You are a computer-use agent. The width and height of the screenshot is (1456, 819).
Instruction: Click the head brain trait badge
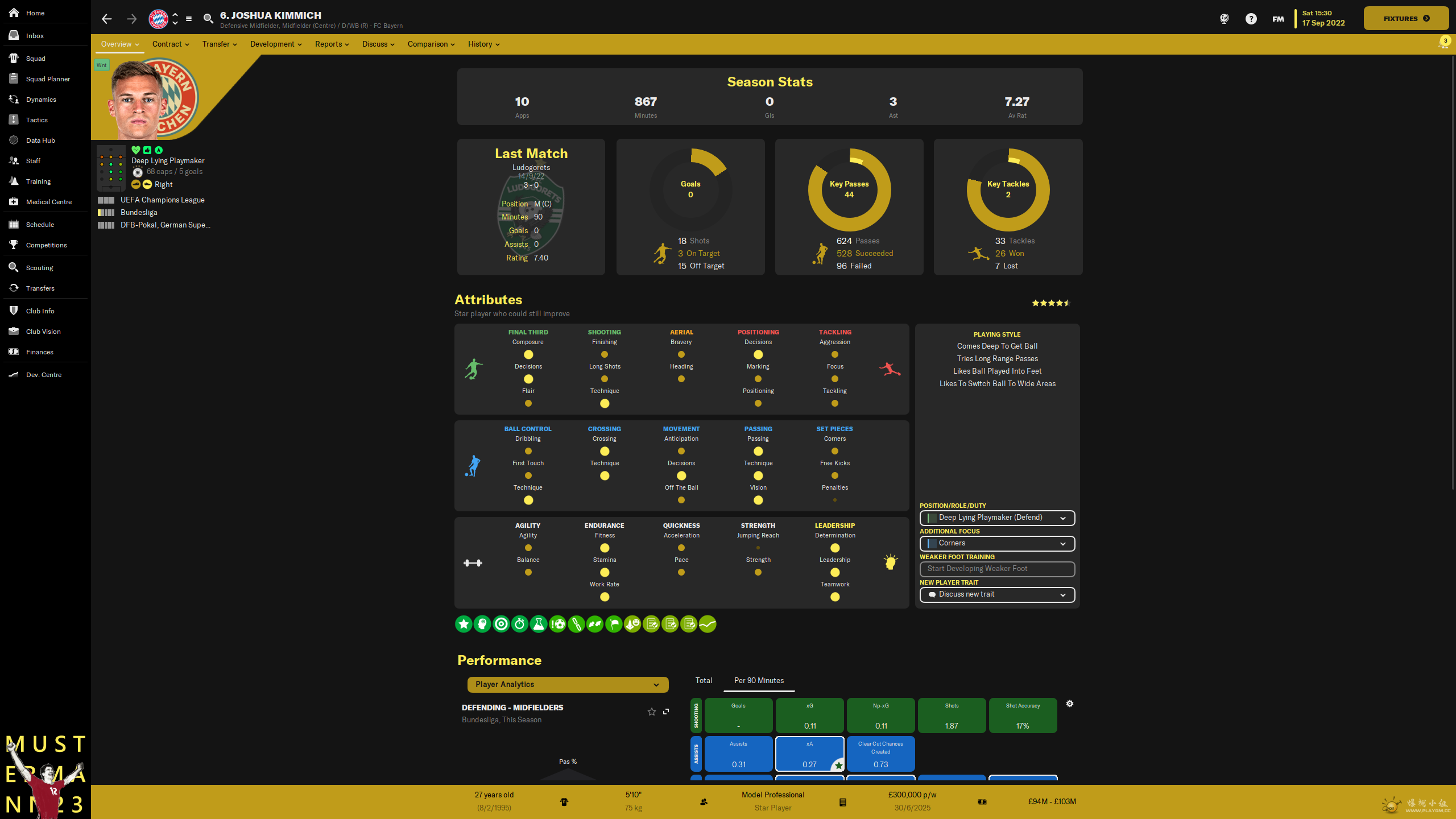[482, 624]
